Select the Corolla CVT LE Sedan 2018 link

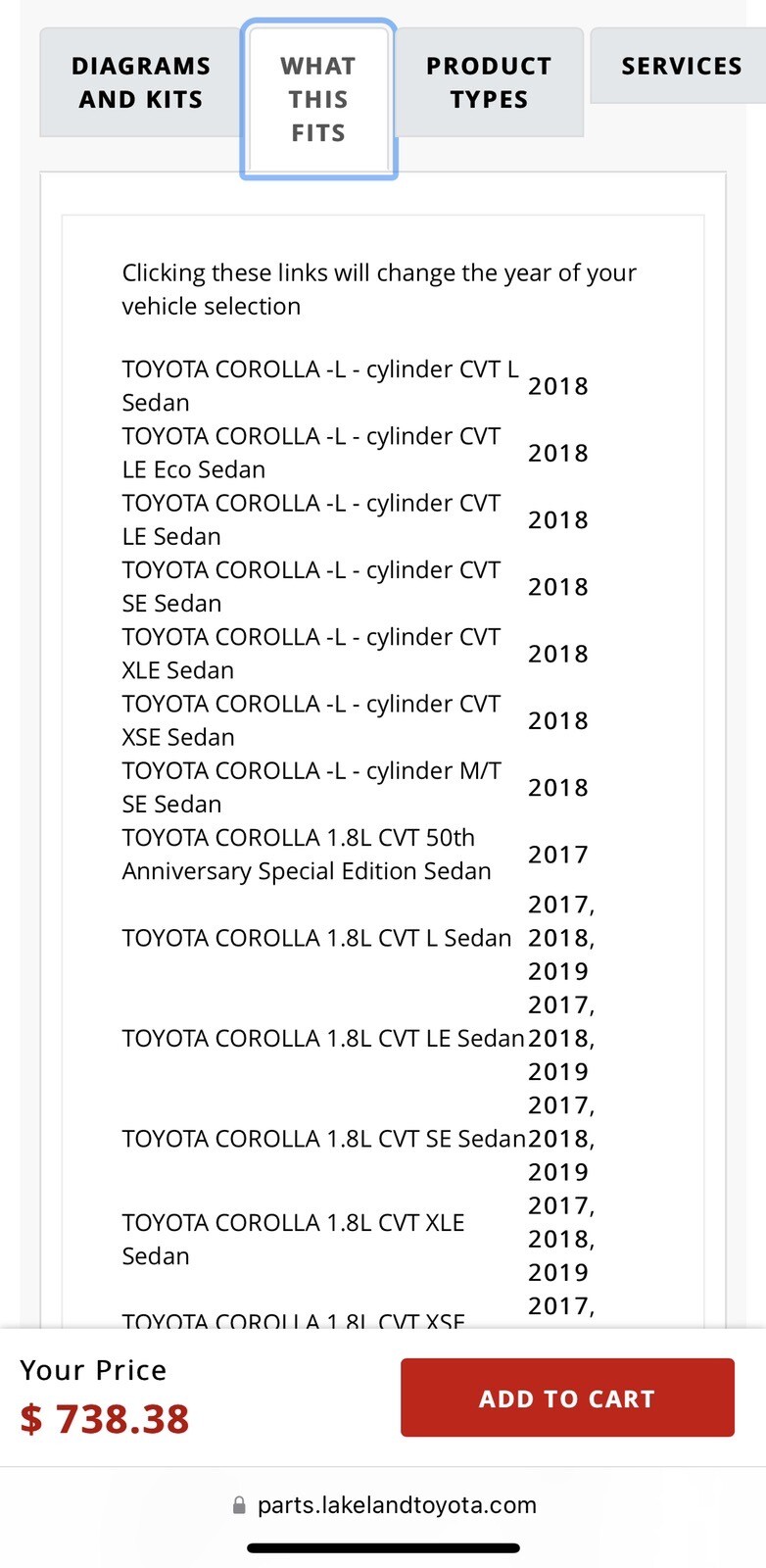click(311, 518)
